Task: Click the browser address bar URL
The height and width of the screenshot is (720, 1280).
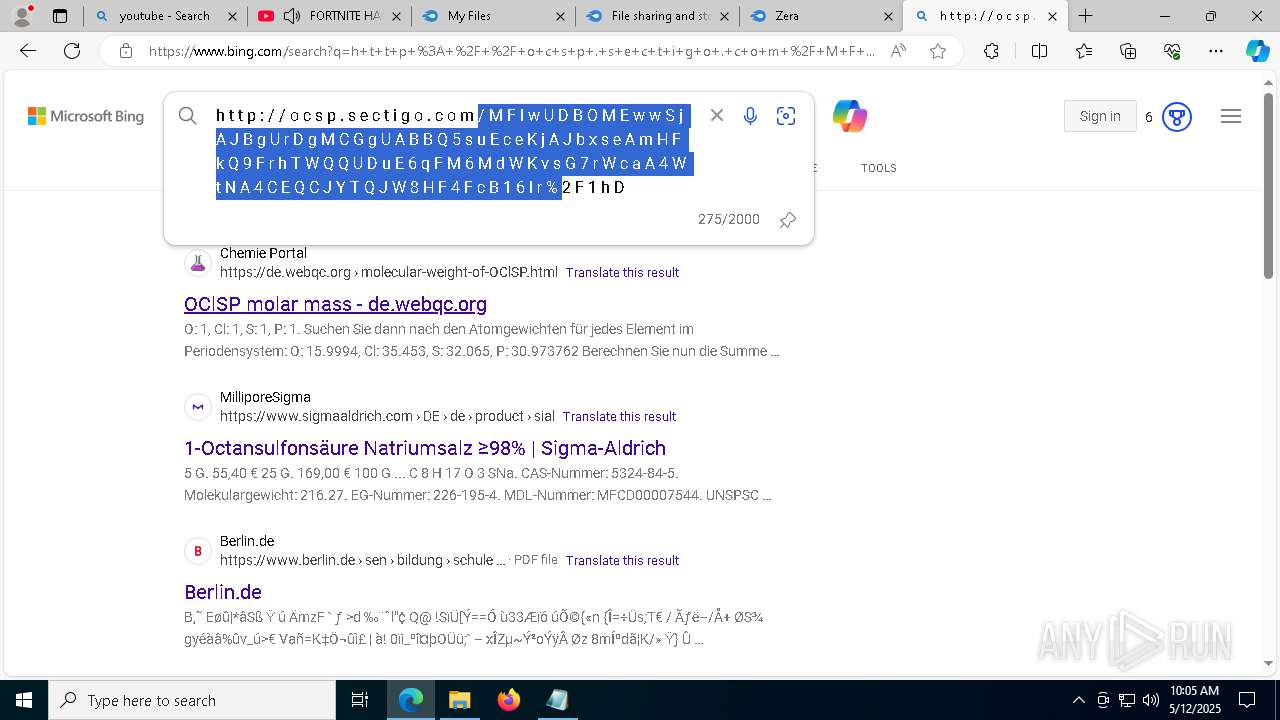Action: click(511, 51)
